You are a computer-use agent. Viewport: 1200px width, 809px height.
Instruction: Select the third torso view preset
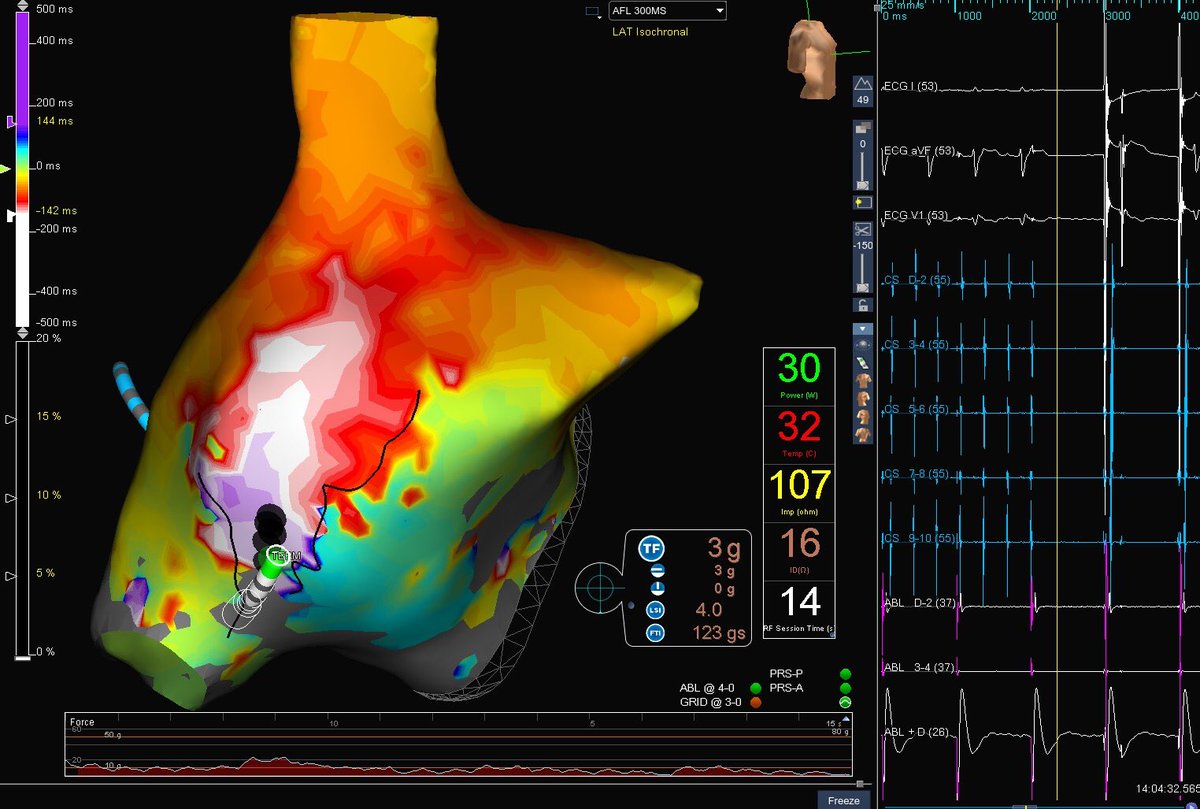tap(862, 416)
